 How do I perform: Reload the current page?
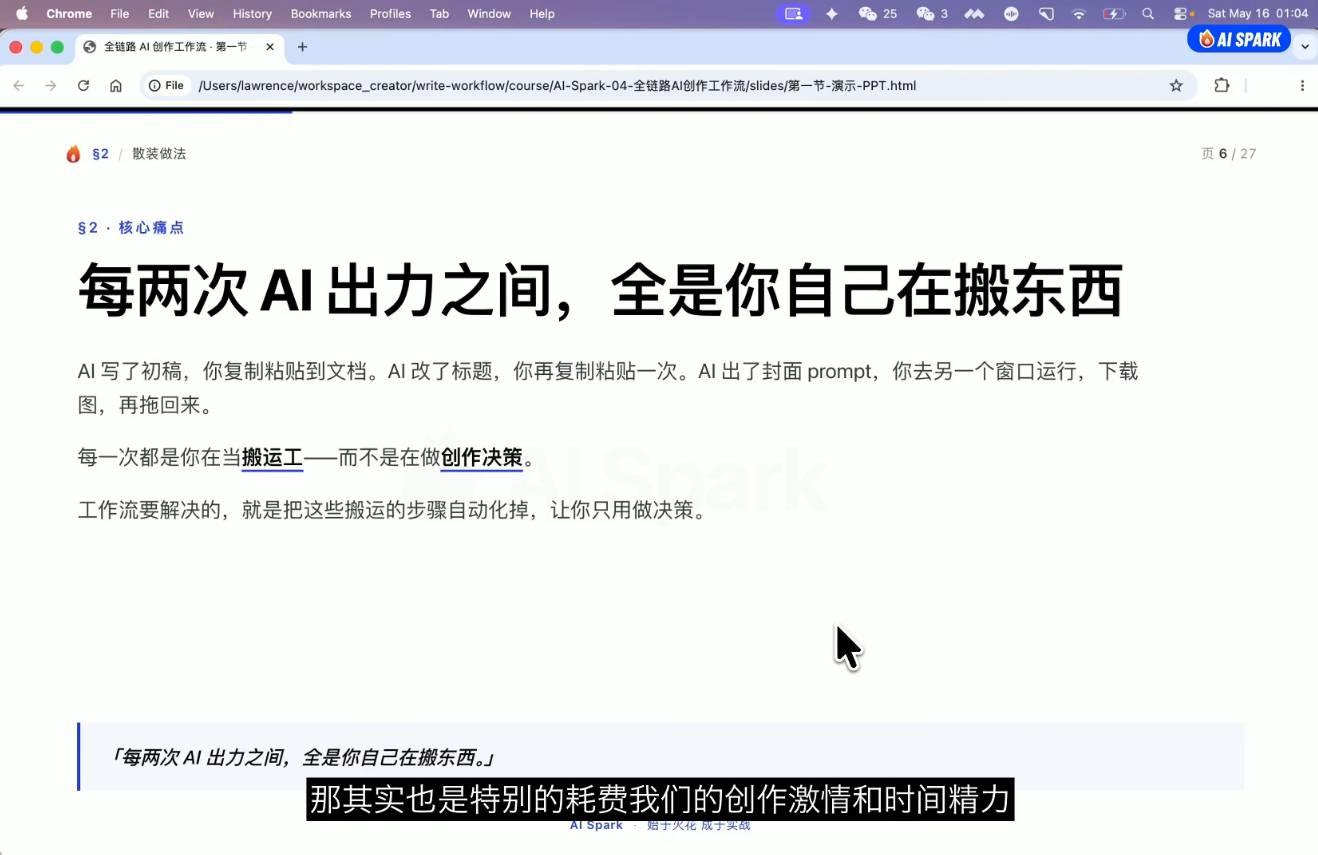coord(83,86)
